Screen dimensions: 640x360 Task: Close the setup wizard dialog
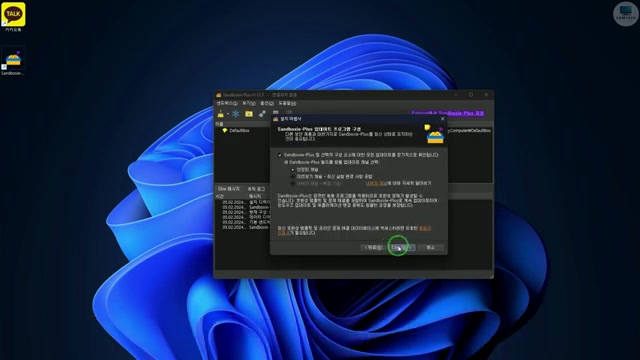pos(442,119)
